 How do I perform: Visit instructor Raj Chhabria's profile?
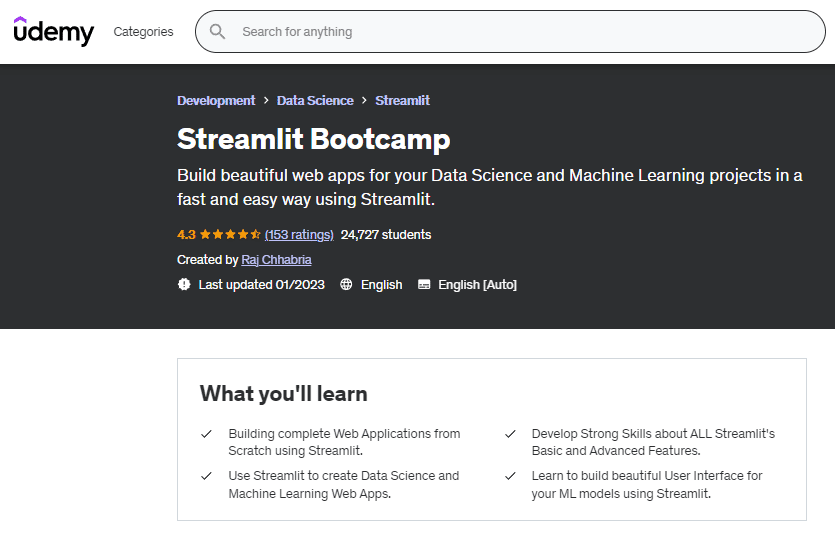click(276, 260)
